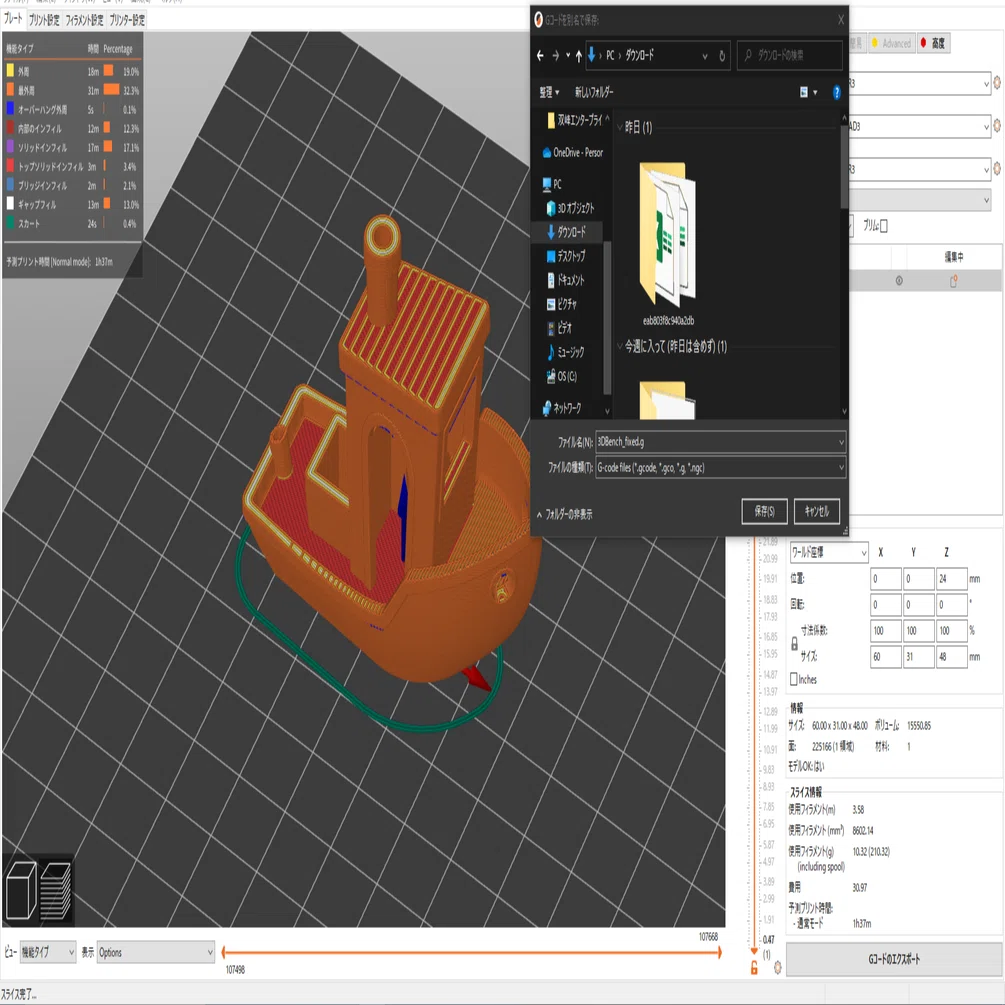This screenshot has height=1005, width=1005.
Task: Click Gコードのエクスポート button
Action: (x=893, y=959)
